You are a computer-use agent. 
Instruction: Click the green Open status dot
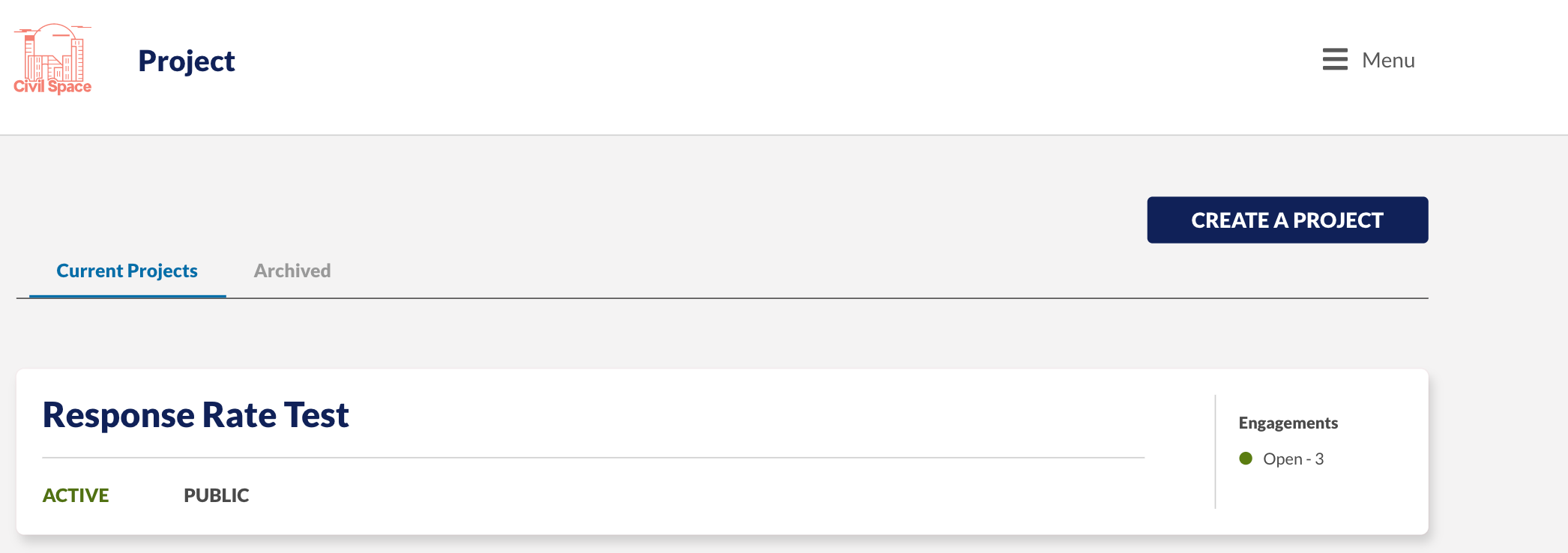pyautogui.click(x=1246, y=459)
